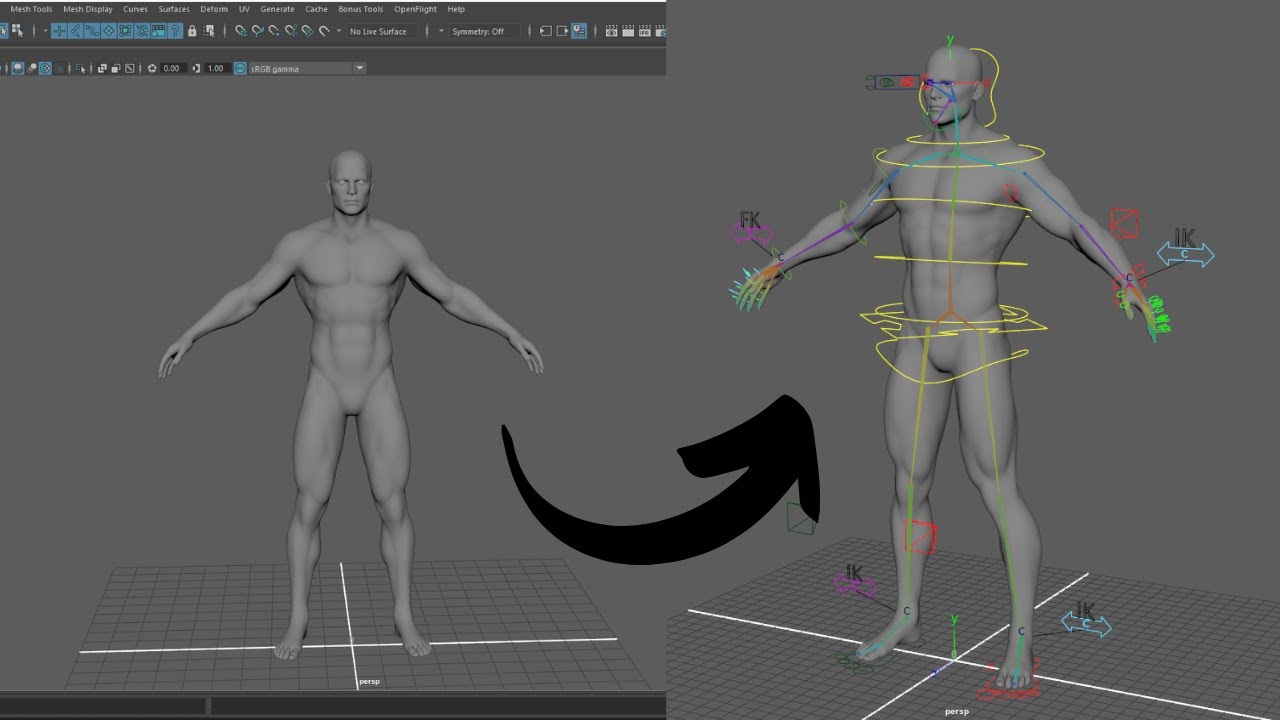Enable snap to projected center magnet icon

tap(290, 31)
